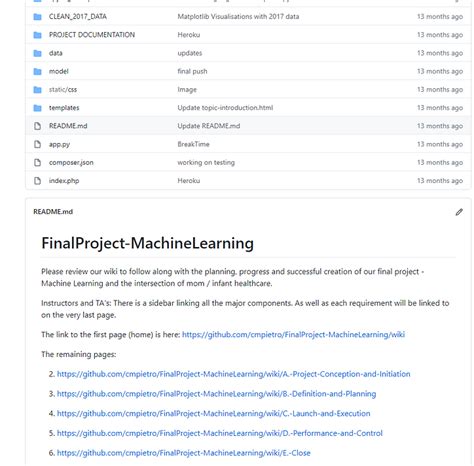
Task: Open the A.-Project-Conception-and-Initiation wiki link
Action: [x=234, y=374]
